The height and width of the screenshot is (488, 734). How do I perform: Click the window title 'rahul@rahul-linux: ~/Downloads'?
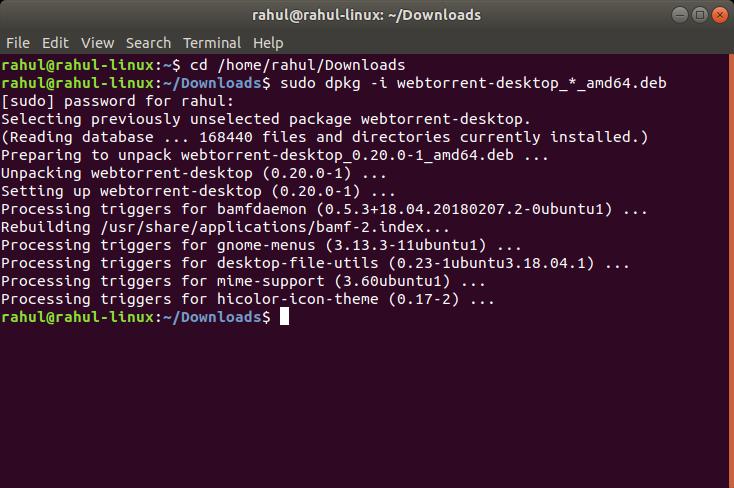[367, 15]
